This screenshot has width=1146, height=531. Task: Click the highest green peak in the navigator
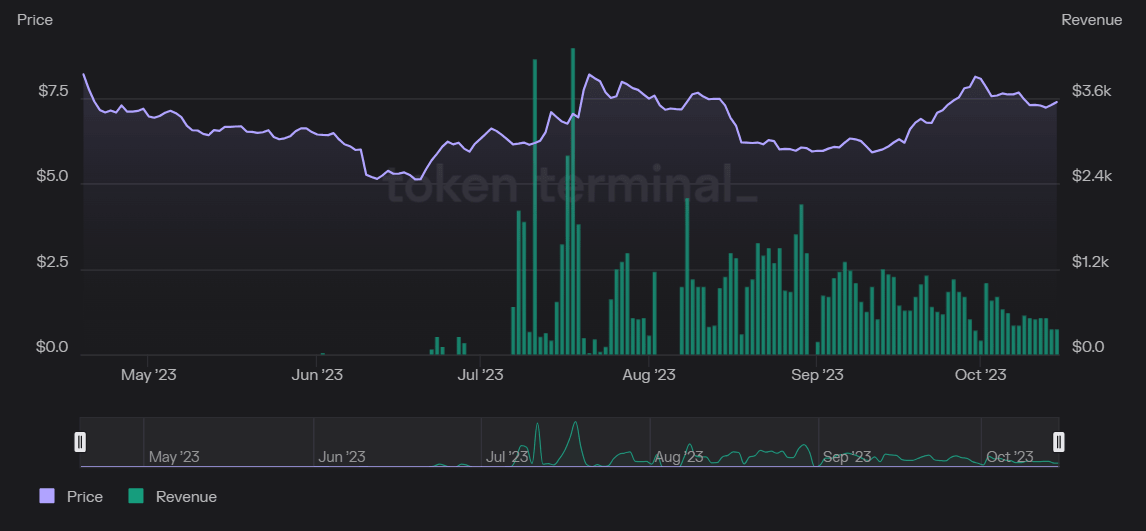[x=575, y=425]
